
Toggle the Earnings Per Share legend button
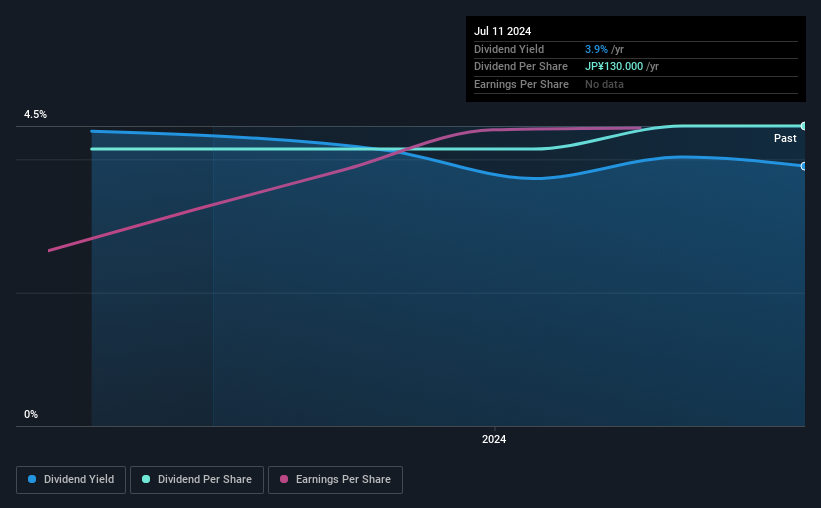tap(335, 480)
